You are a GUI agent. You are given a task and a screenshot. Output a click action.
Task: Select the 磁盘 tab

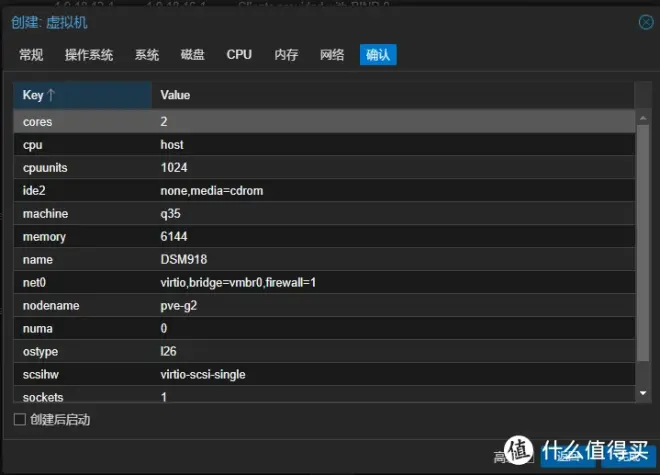[x=193, y=55]
